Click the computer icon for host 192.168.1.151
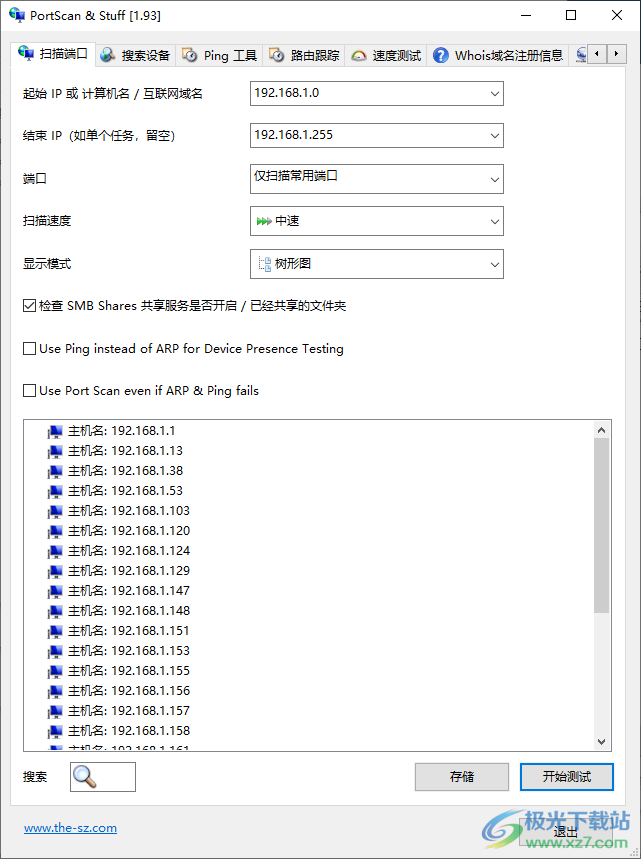 (55, 631)
